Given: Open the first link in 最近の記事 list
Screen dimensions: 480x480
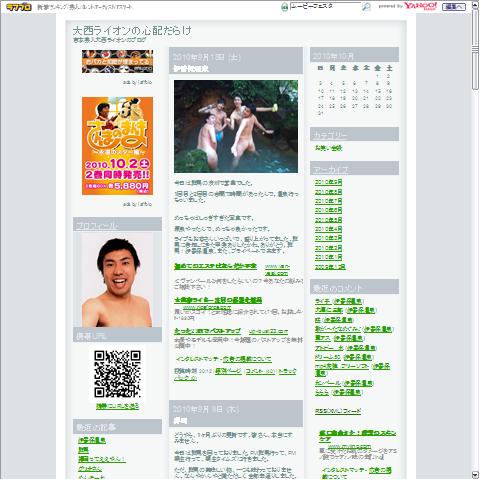Looking at the screenshot, I should tap(92, 440).
